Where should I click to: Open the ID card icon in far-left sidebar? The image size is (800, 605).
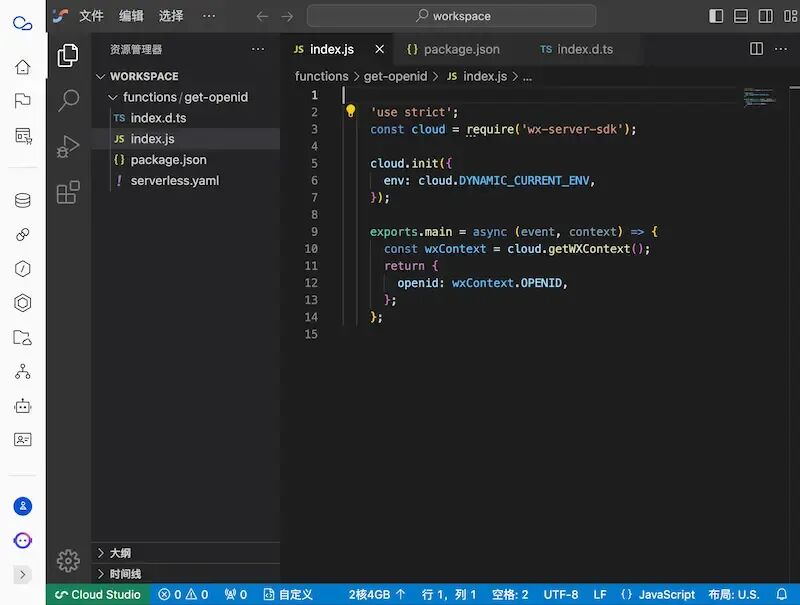pos(22,439)
